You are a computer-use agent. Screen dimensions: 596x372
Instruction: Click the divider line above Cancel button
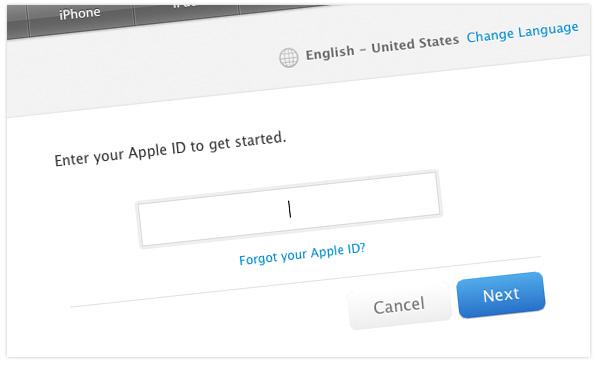pos(305,281)
